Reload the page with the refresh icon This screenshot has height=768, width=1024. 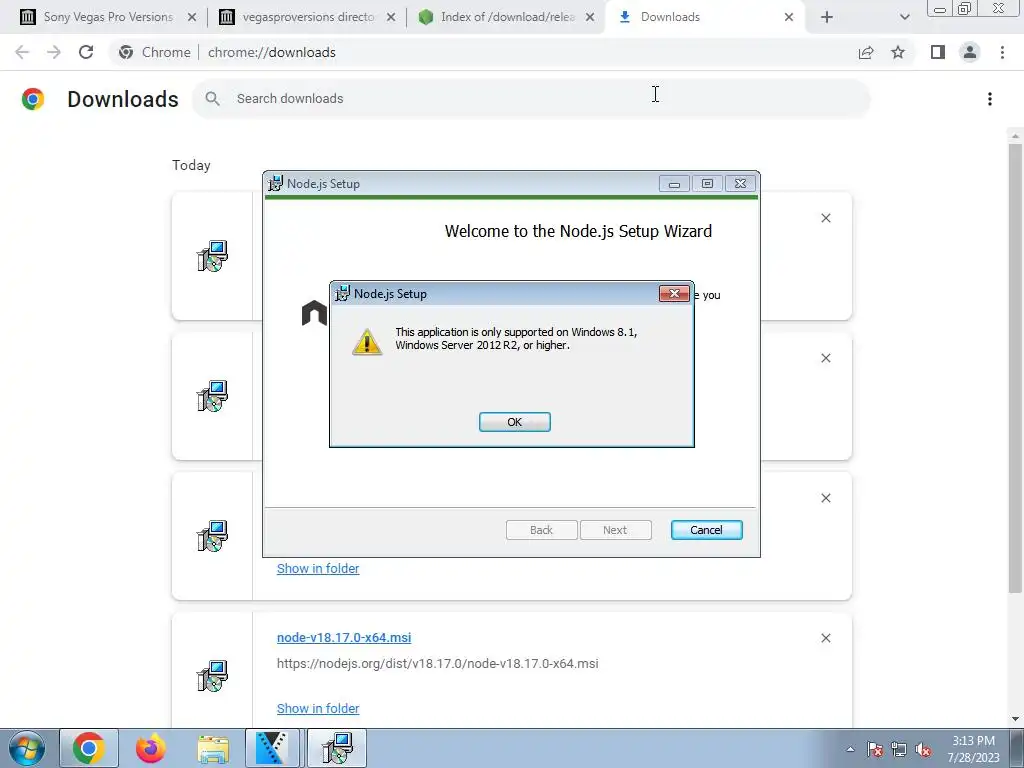(x=86, y=52)
